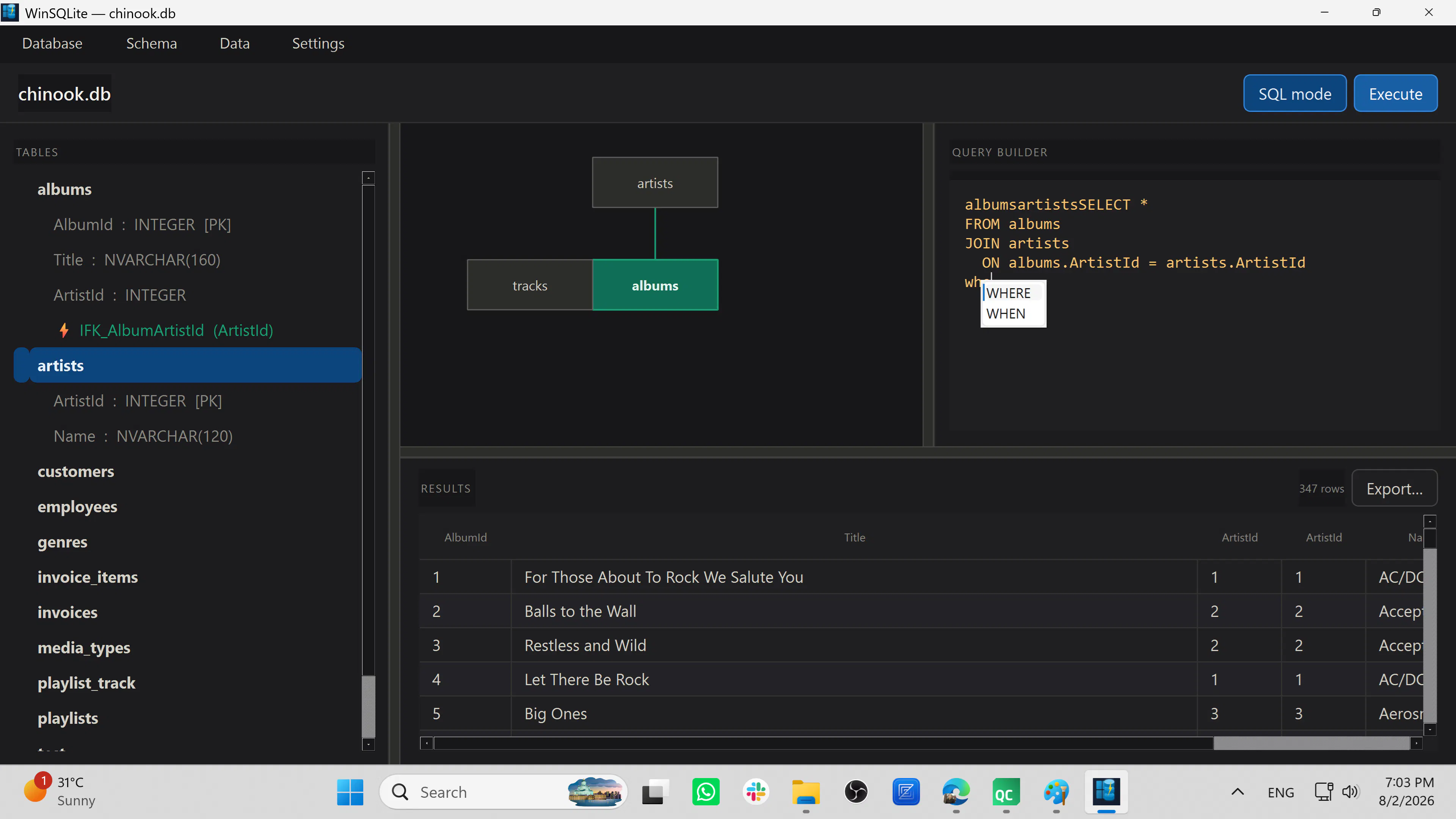Screen dimensions: 1456x819
Task: Select the AlbumId INTEGER PK column
Action: (142, 224)
